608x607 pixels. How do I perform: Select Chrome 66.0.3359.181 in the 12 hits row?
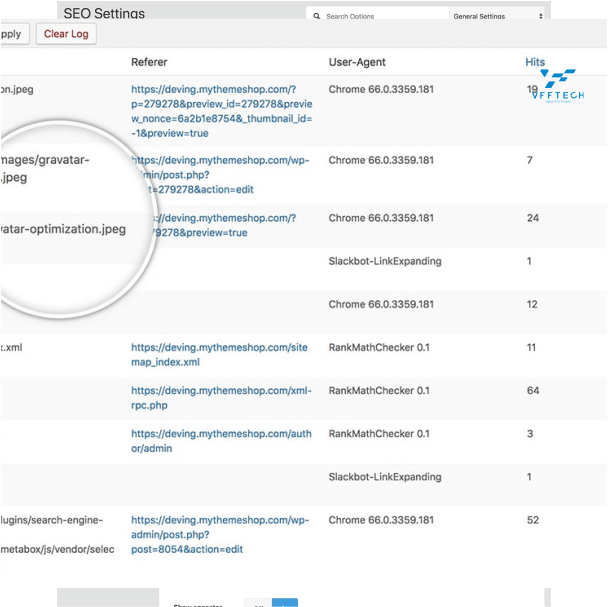tap(381, 304)
